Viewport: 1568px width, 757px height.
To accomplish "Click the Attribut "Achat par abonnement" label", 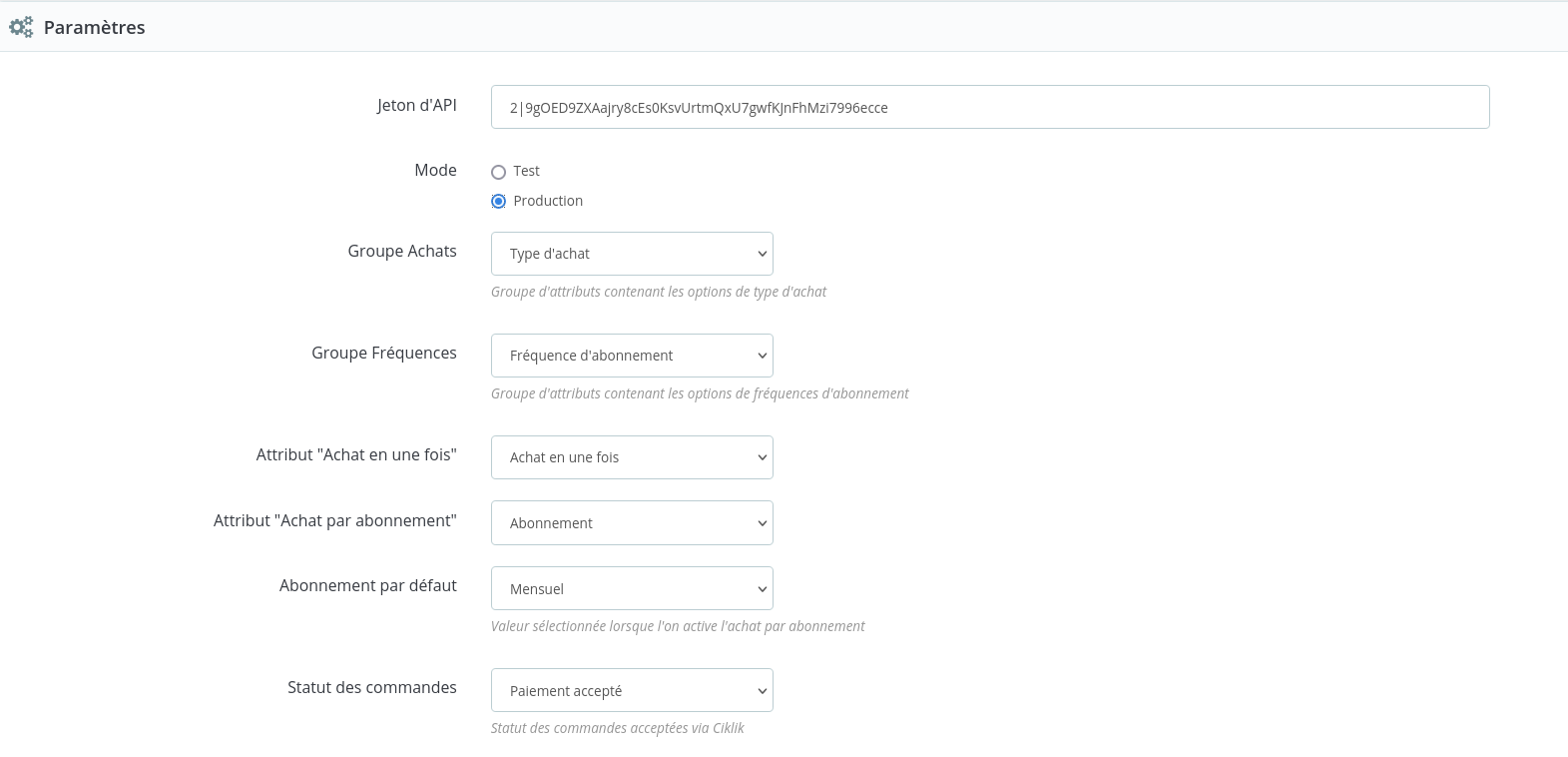I will pos(335,520).
